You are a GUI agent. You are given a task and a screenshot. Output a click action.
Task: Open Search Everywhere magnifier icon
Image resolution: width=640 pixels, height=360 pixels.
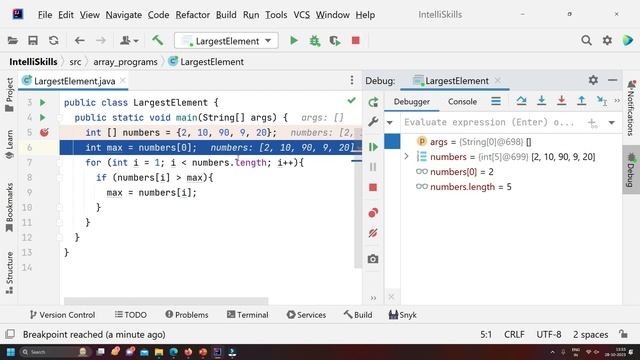(x=586, y=40)
